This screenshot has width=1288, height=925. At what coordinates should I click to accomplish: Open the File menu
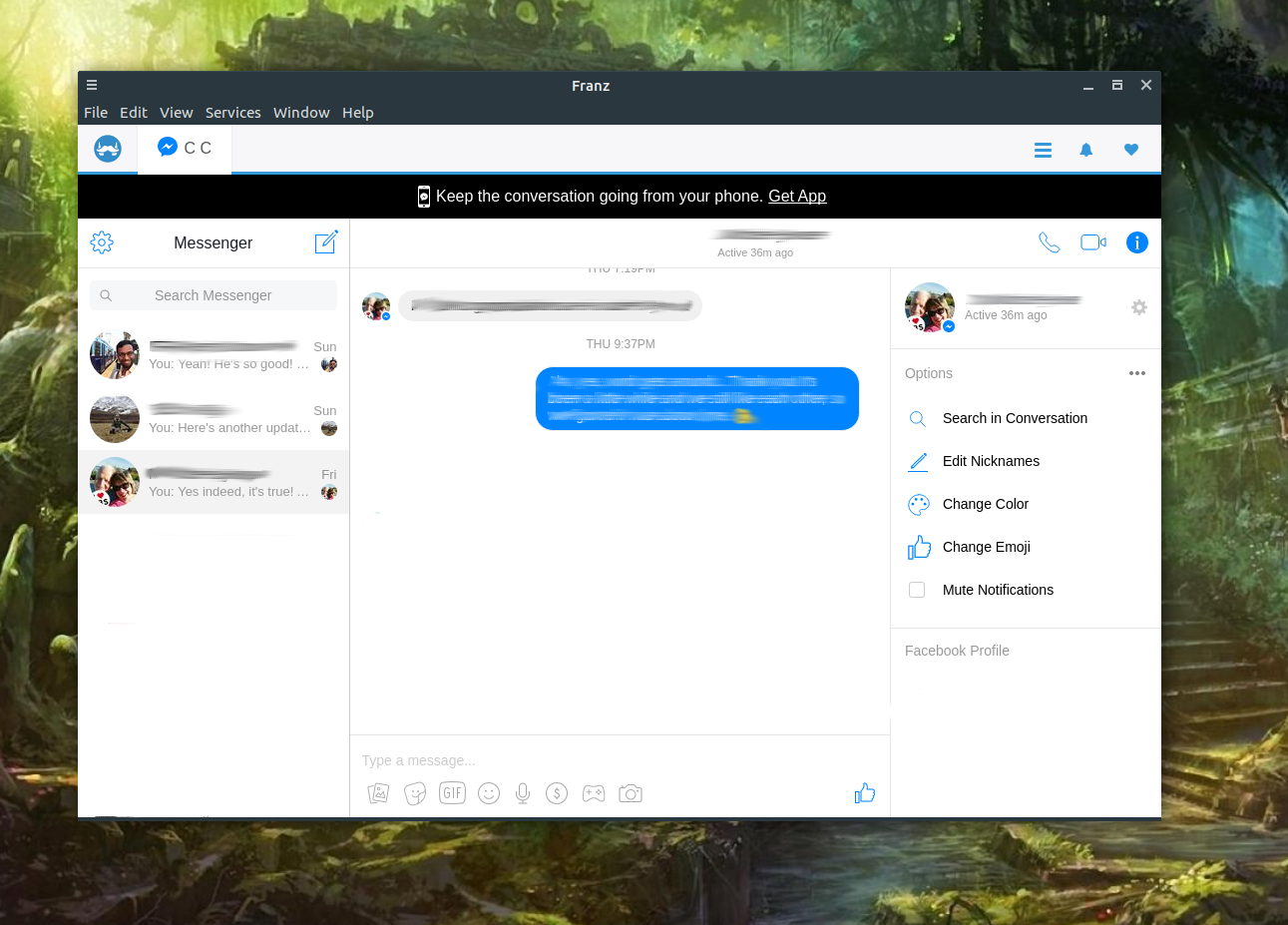click(x=96, y=113)
